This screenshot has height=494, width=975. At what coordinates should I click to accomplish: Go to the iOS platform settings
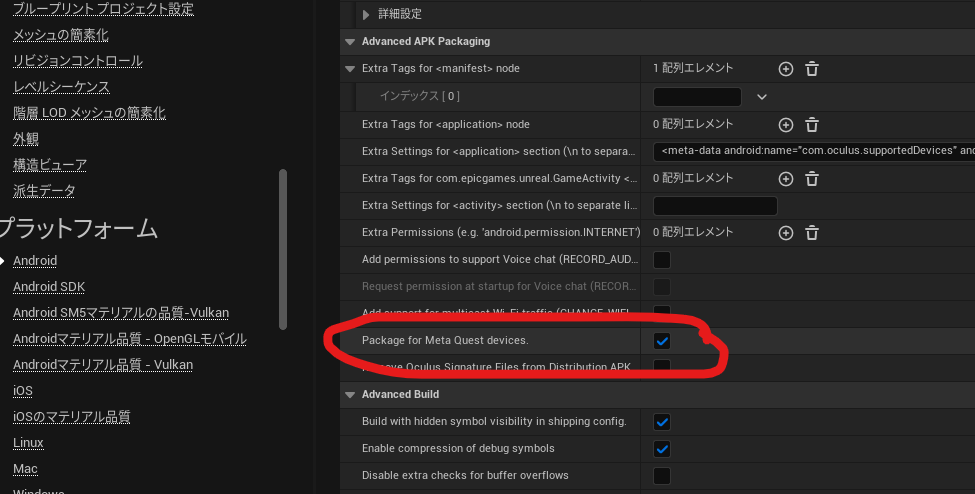(22, 391)
